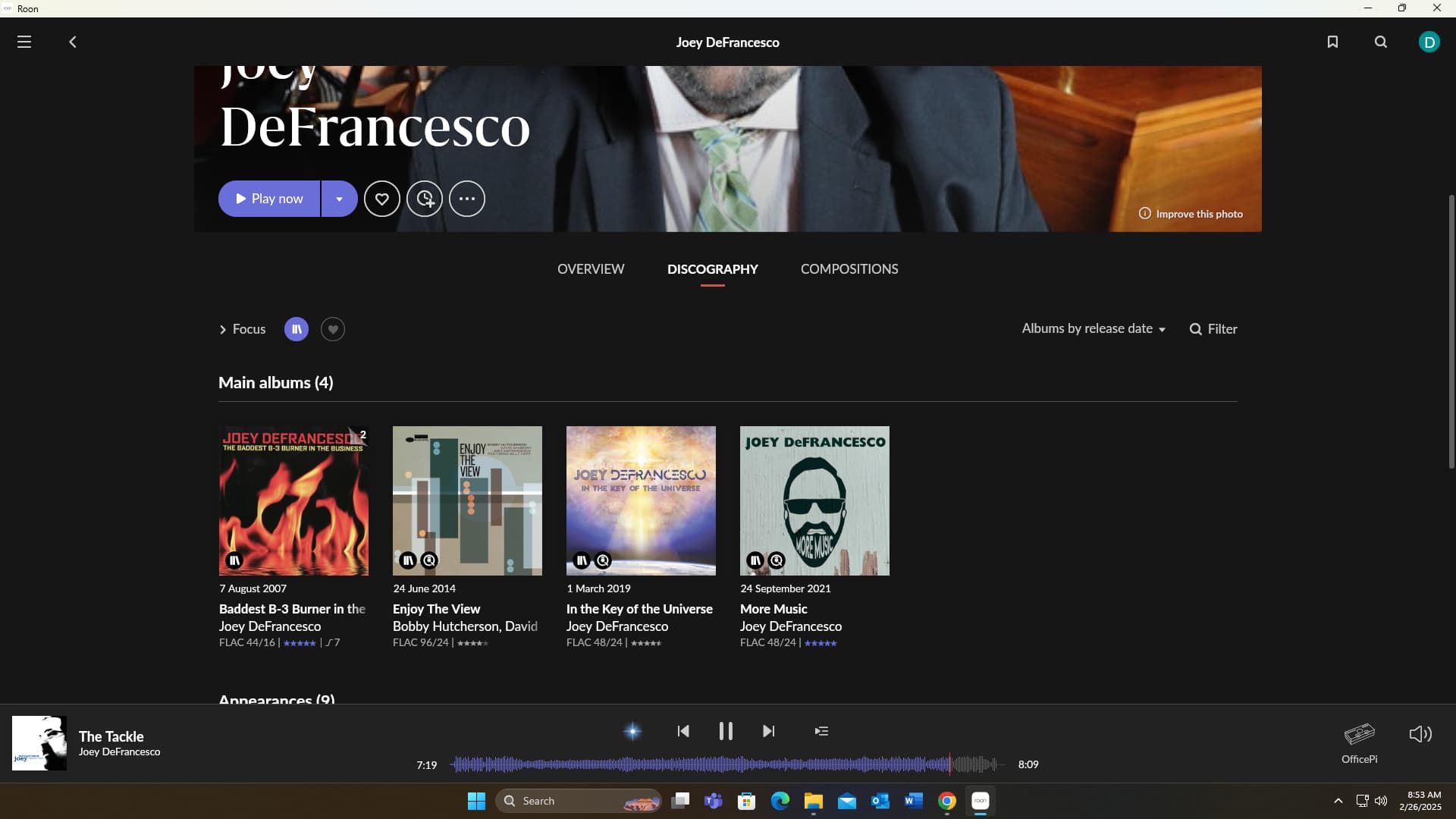Click library badge on In the Key cover
Screen dimensions: 1456x819
[x=582, y=560]
